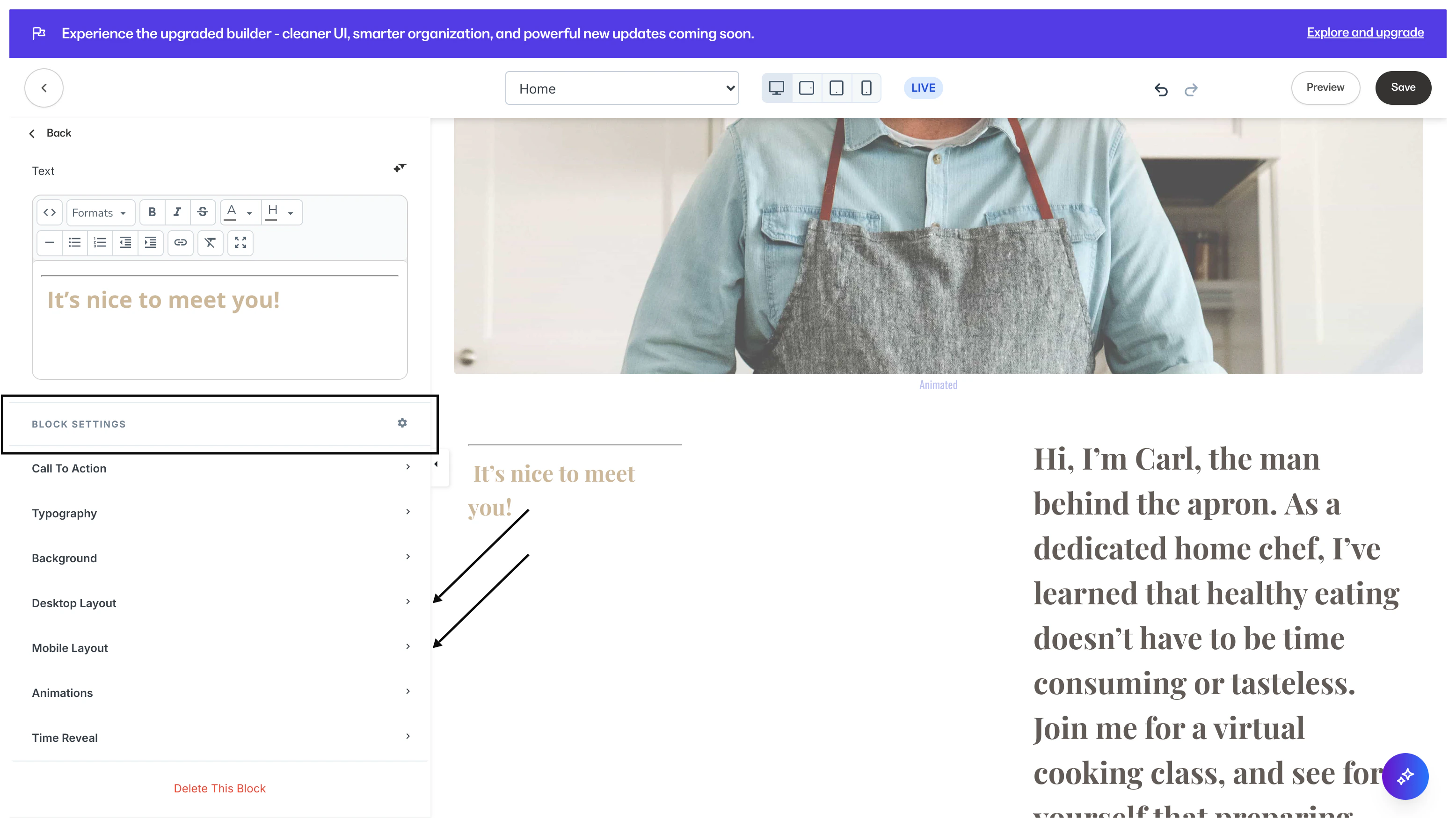Expand the Time Reveal settings

(220, 738)
